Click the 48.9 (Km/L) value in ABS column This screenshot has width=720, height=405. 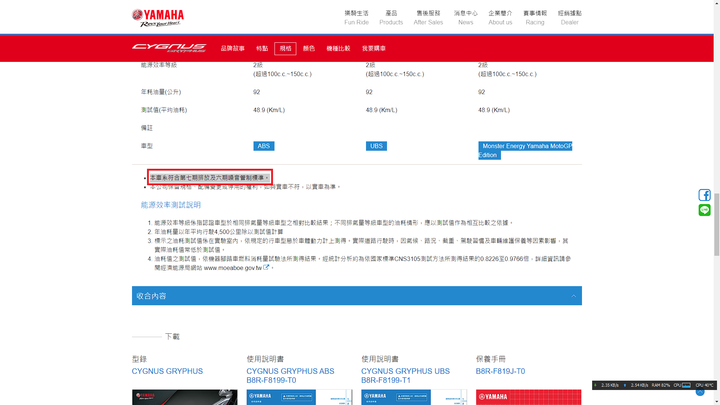coord(269,110)
